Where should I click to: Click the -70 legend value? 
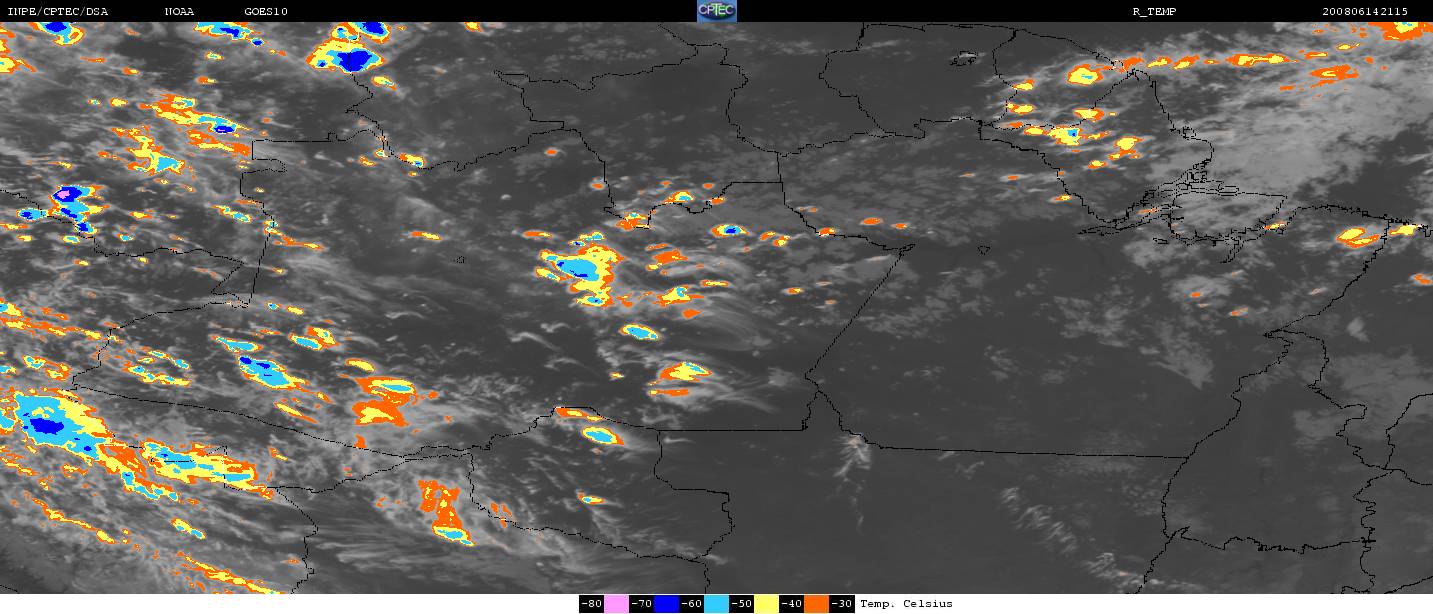[641, 604]
